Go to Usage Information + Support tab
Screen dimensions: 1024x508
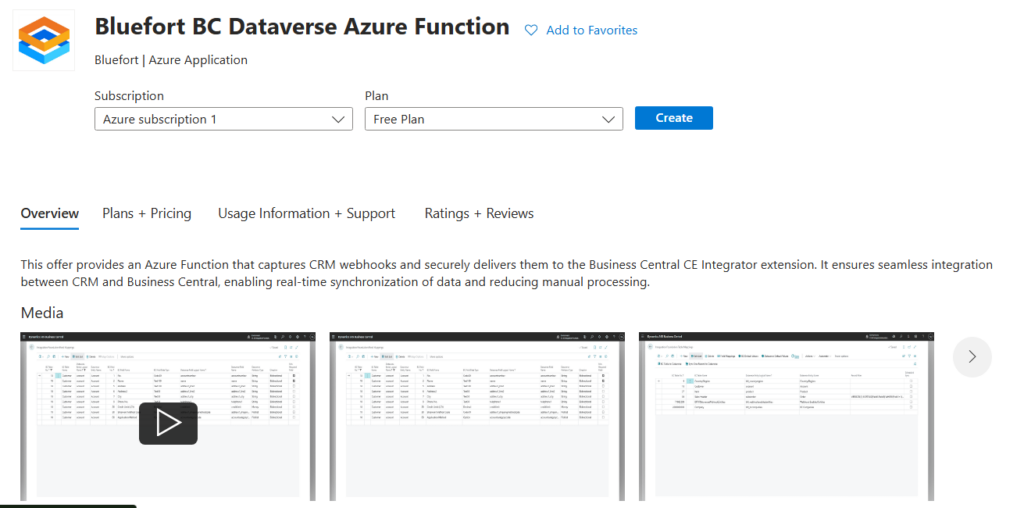coord(306,213)
